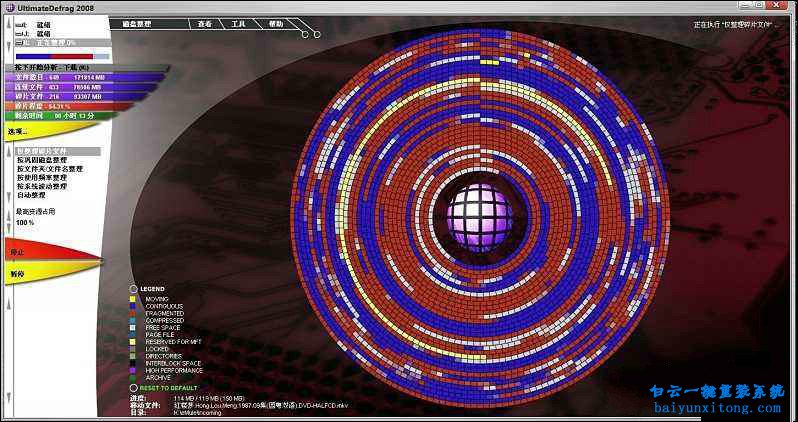Viewport: 798px width, 422px height.
Task: Open the 工具 menu
Action: (238, 22)
